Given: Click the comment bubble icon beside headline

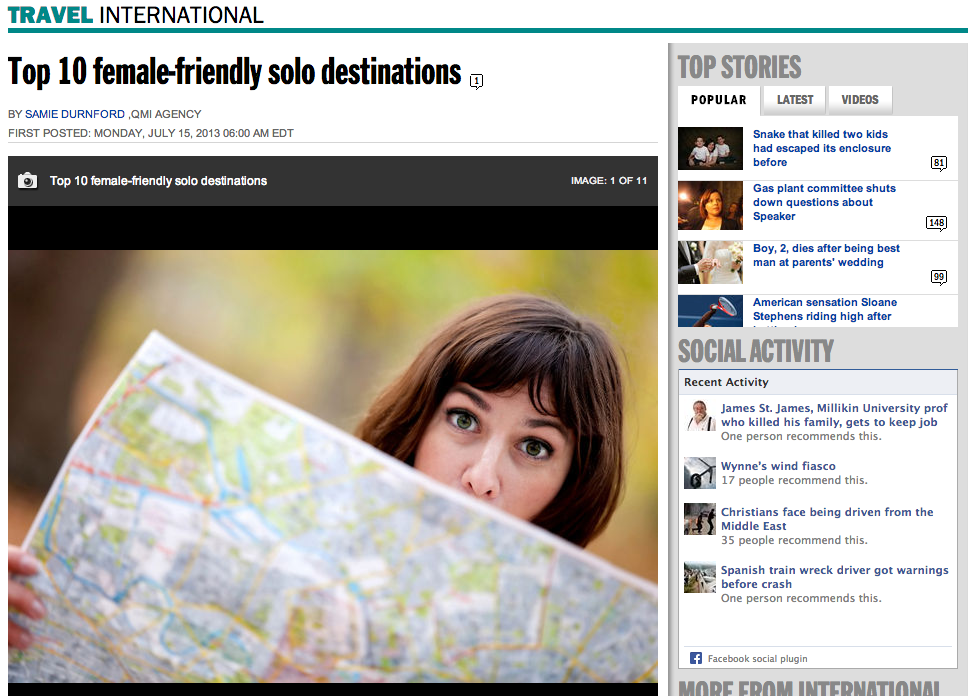Looking at the screenshot, I should pyautogui.click(x=476, y=81).
